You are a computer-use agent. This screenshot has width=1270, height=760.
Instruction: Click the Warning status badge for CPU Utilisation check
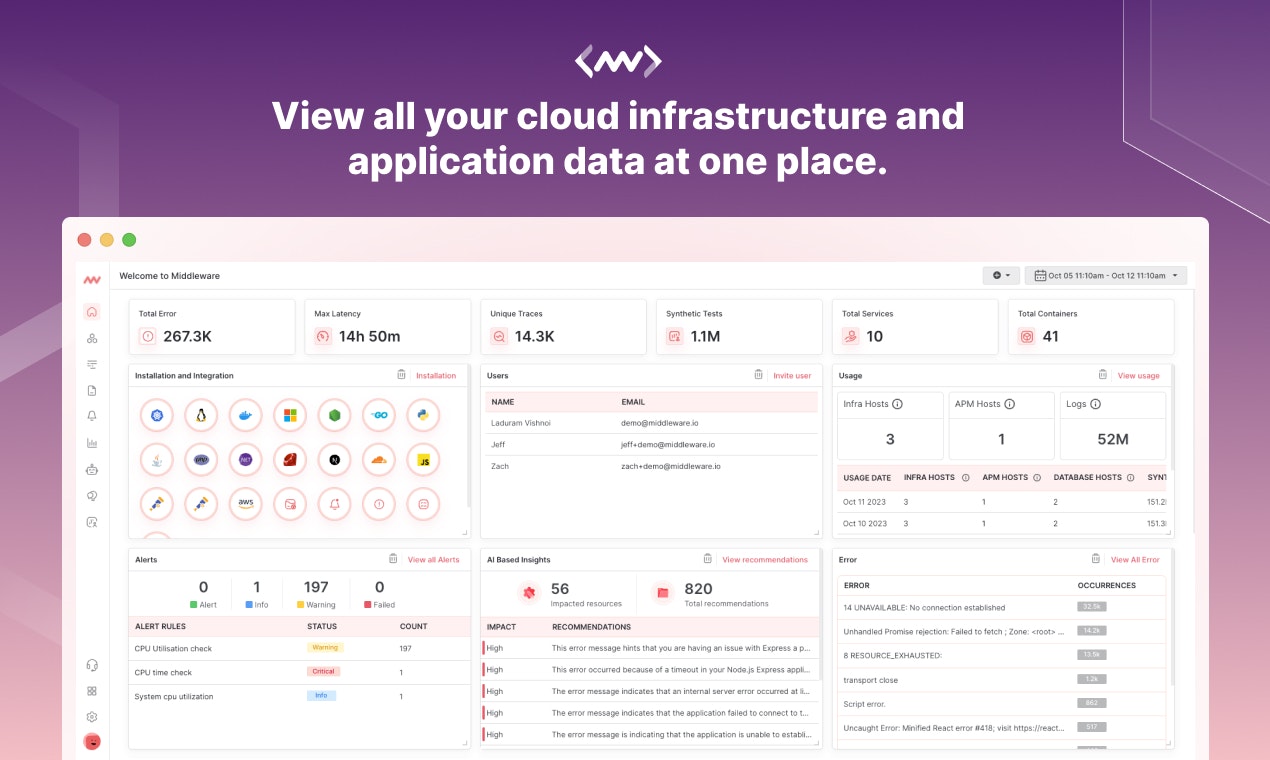(x=325, y=647)
